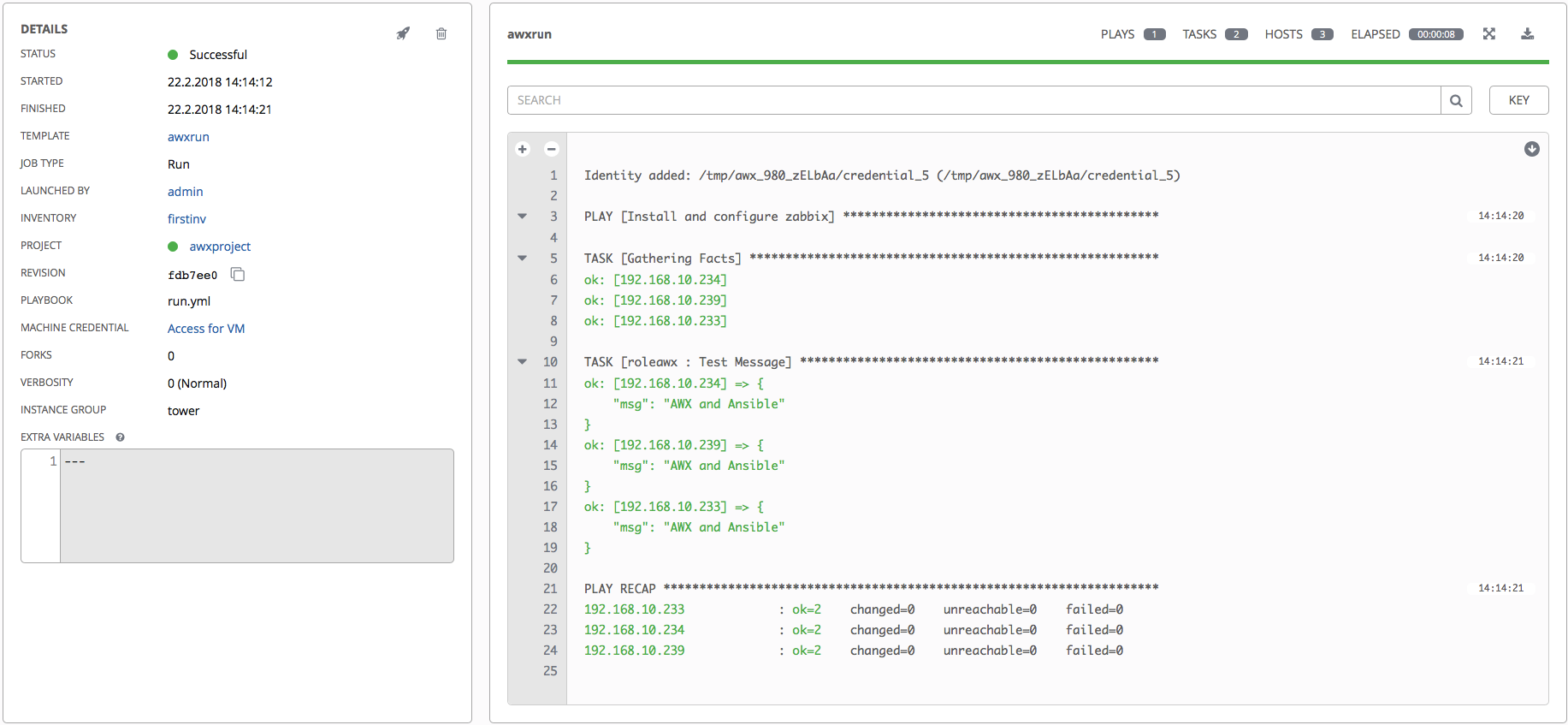Screen dimensions: 1568x725
Task: Expand job output to fullscreen
Action: (1489, 33)
